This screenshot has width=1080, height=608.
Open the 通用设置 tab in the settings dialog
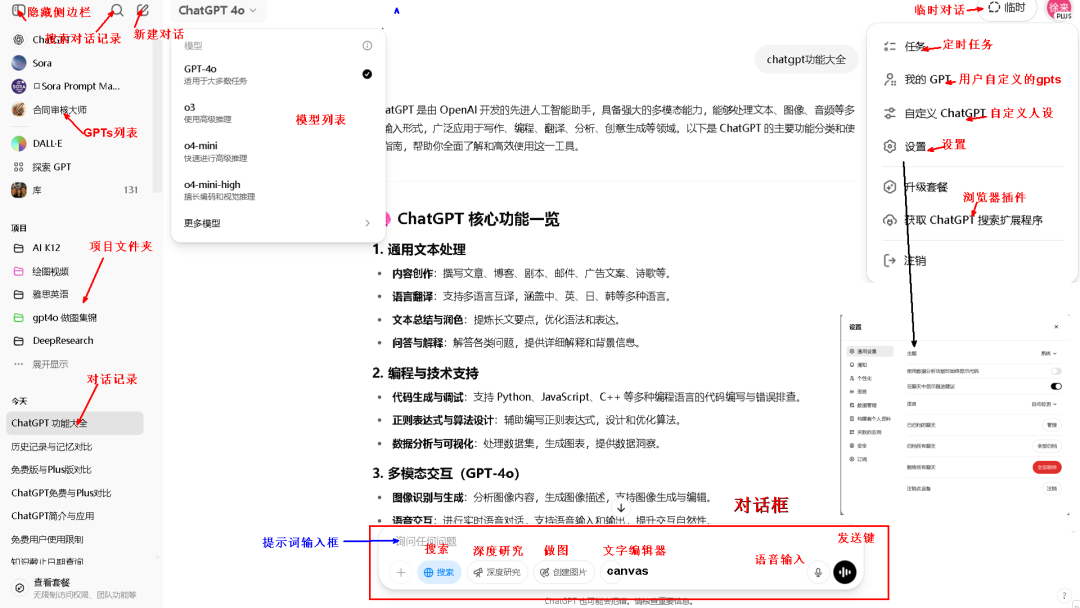click(x=871, y=351)
